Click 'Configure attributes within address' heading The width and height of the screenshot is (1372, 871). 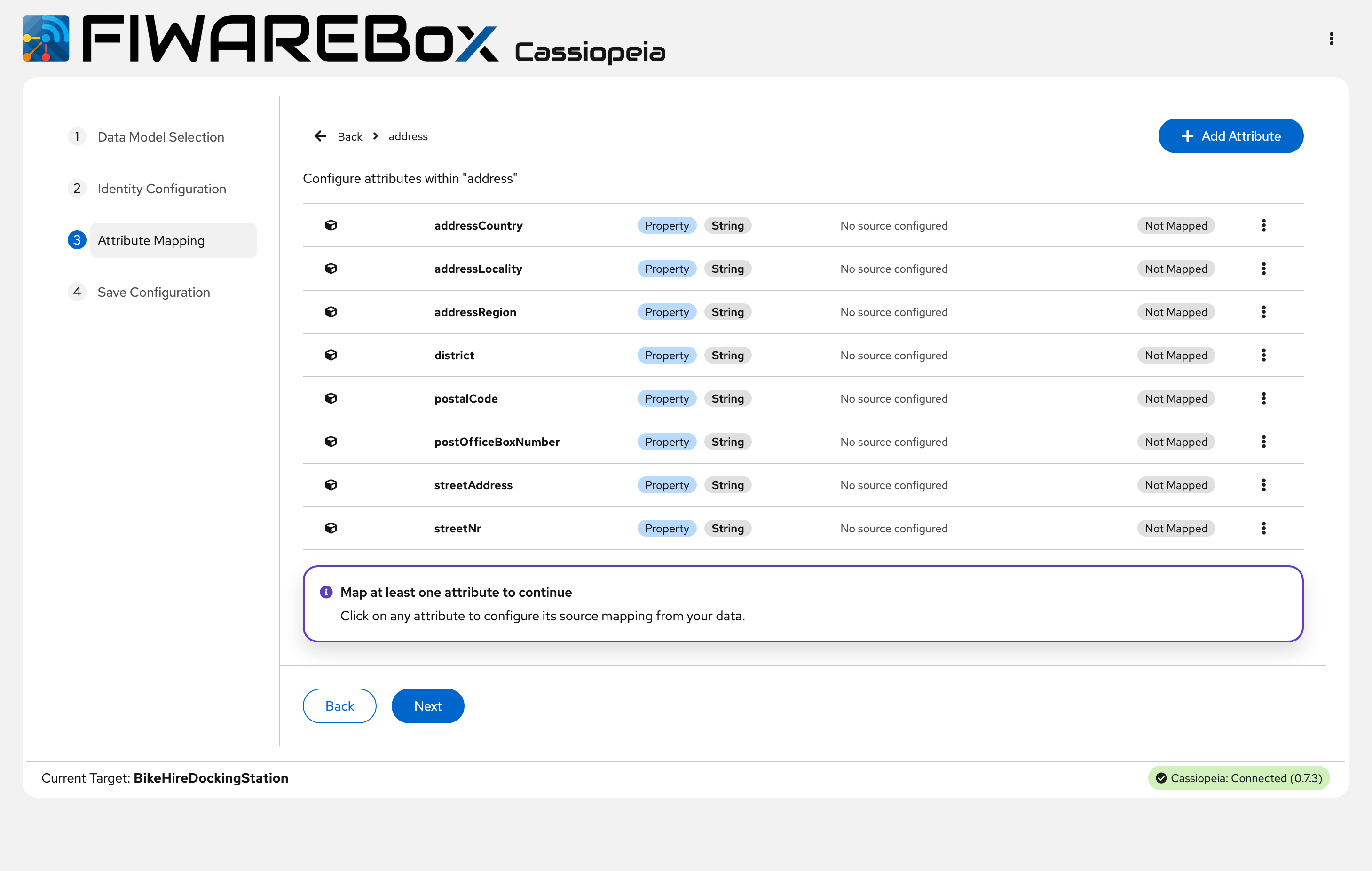pos(410,178)
